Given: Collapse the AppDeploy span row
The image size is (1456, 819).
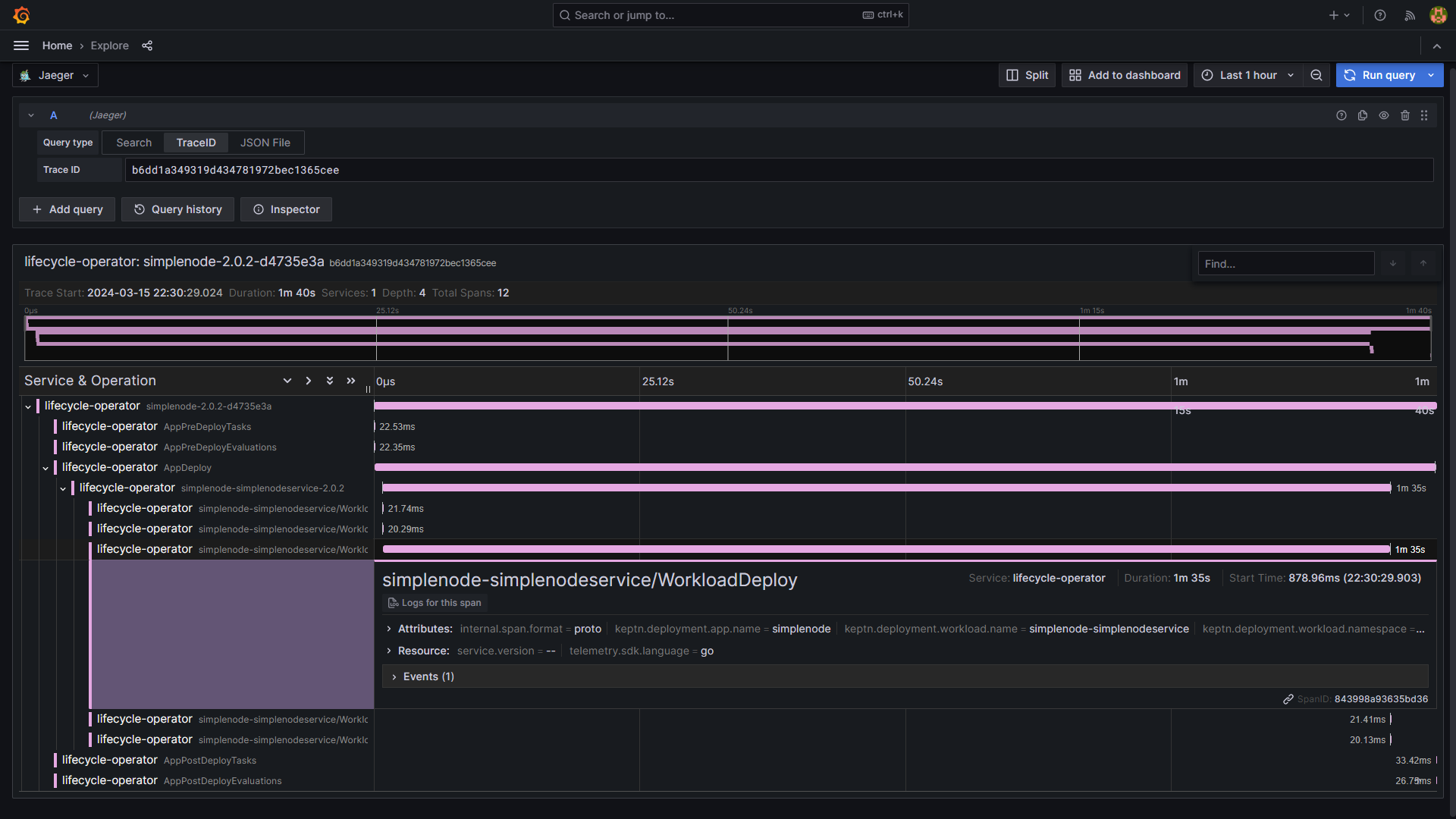Looking at the screenshot, I should (45, 468).
